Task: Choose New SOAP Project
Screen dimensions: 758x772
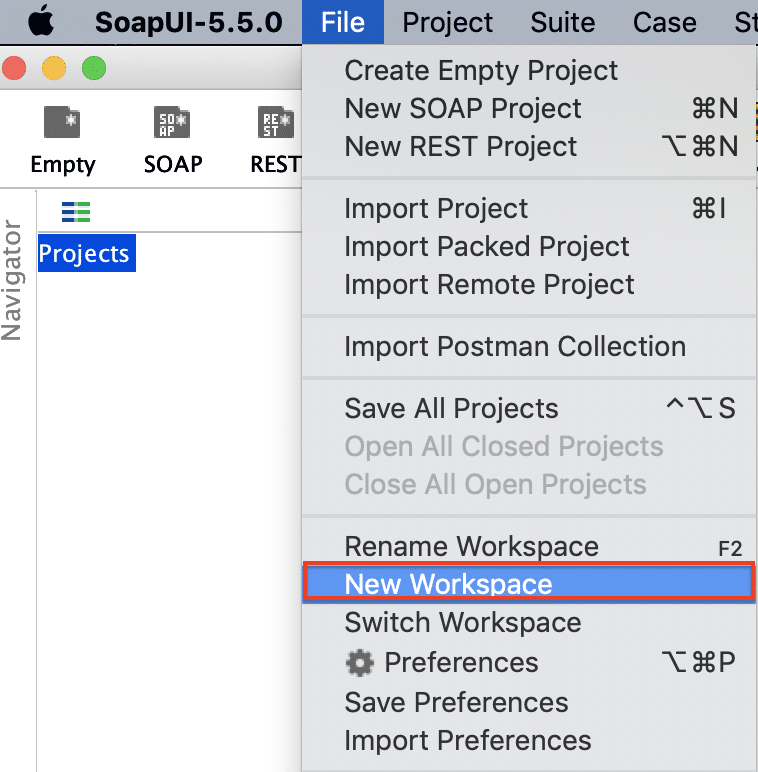Action: click(529, 108)
